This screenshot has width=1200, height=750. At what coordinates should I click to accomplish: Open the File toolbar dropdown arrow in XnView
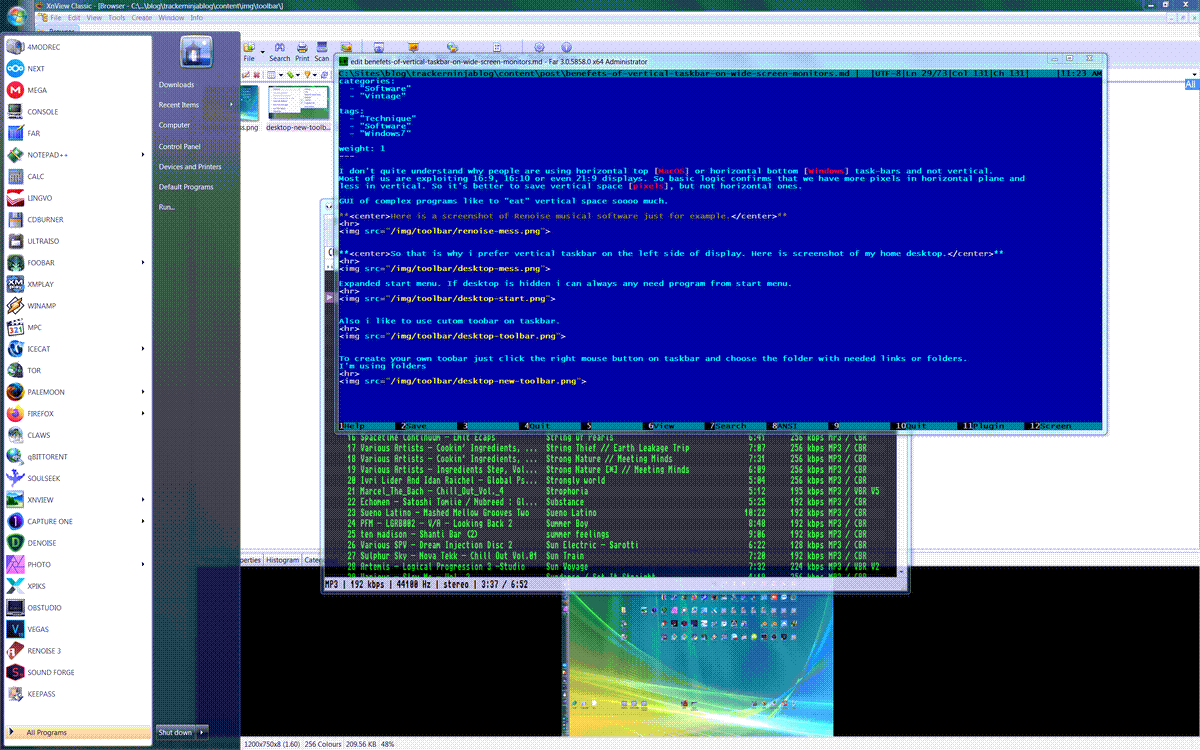(x=263, y=52)
